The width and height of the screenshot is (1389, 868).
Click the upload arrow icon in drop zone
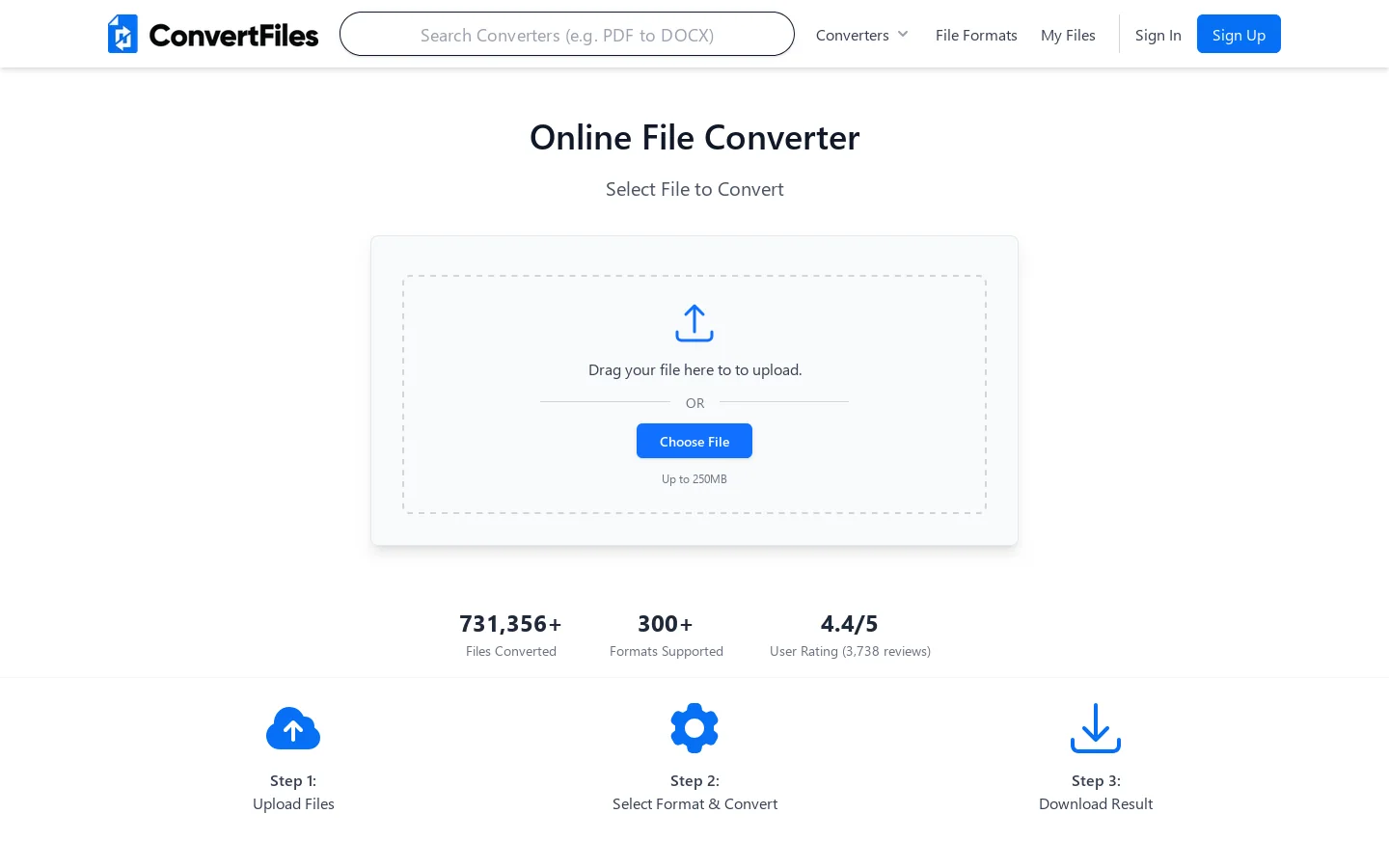(694, 323)
